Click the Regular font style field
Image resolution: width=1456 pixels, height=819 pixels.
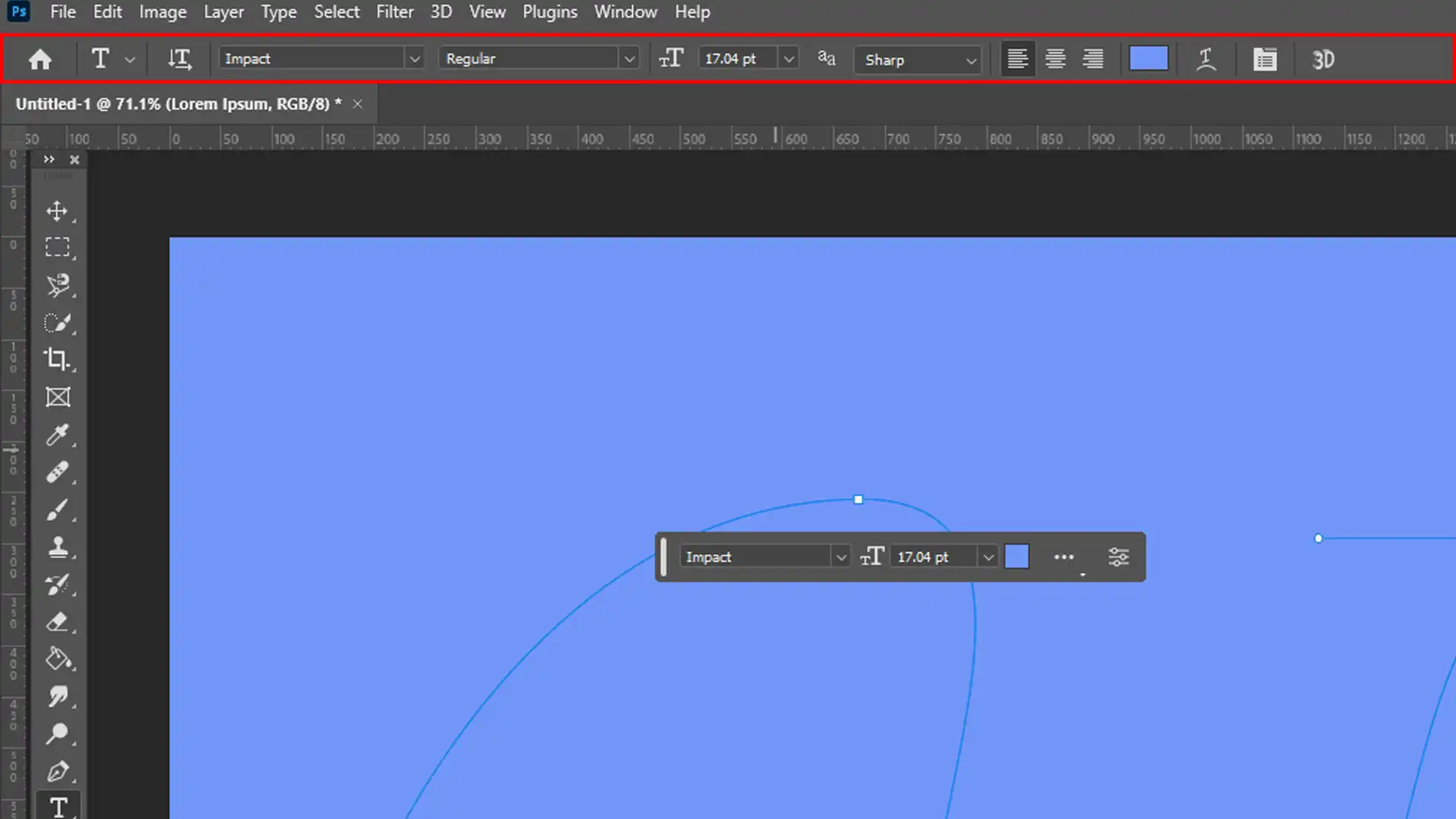(529, 58)
